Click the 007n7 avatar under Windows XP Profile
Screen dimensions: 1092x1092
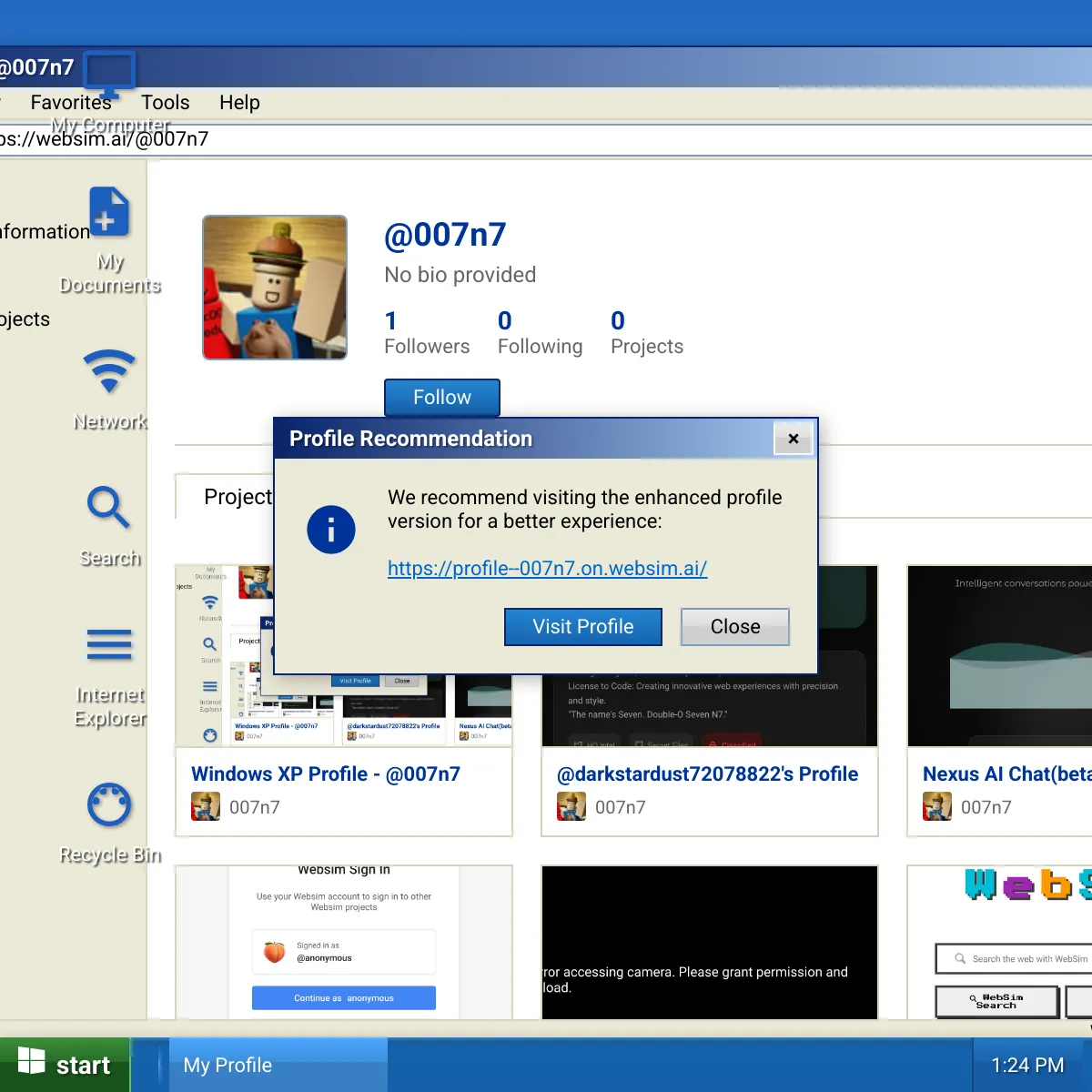[206, 807]
